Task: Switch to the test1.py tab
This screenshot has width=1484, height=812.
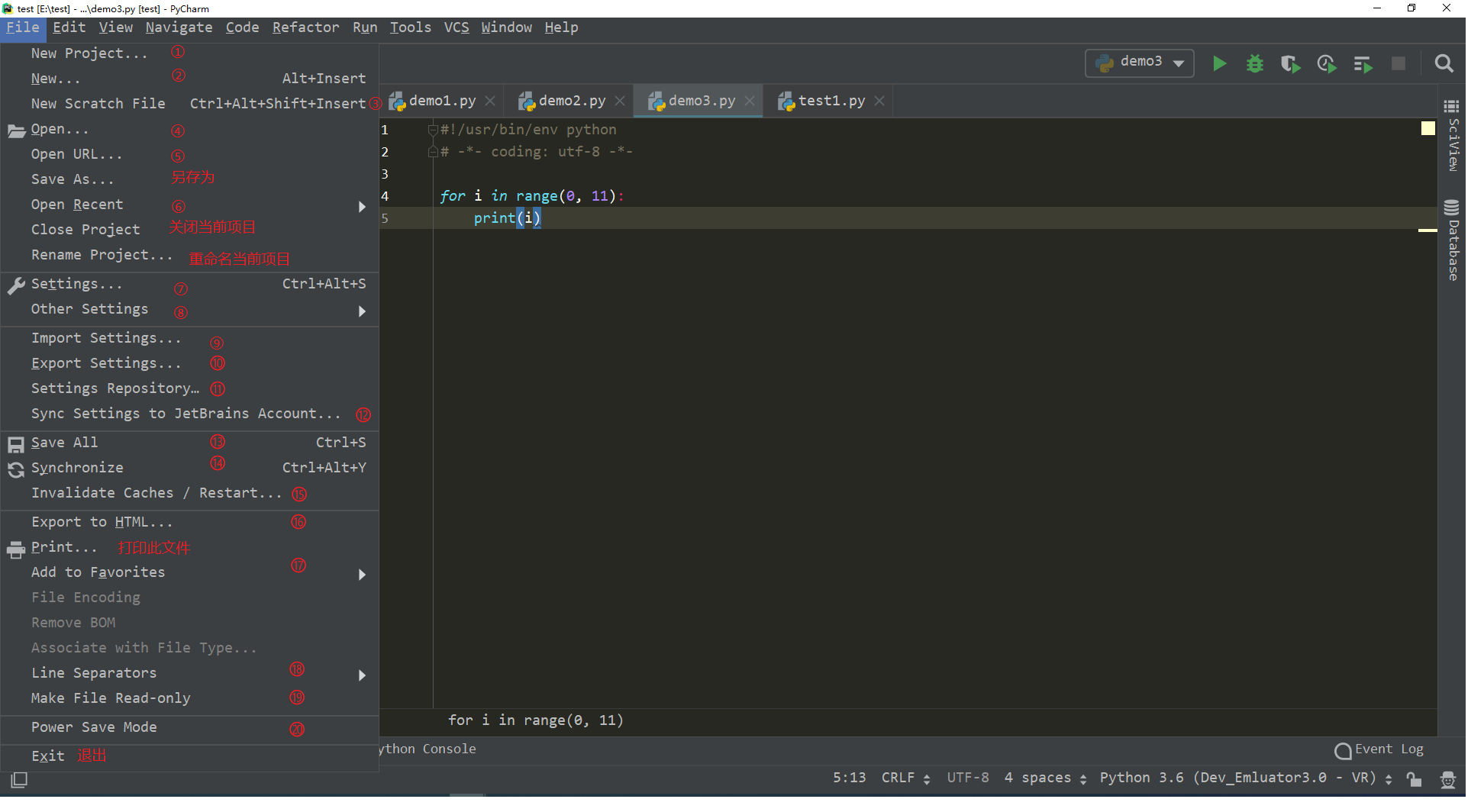Action: (x=831, y=100)
